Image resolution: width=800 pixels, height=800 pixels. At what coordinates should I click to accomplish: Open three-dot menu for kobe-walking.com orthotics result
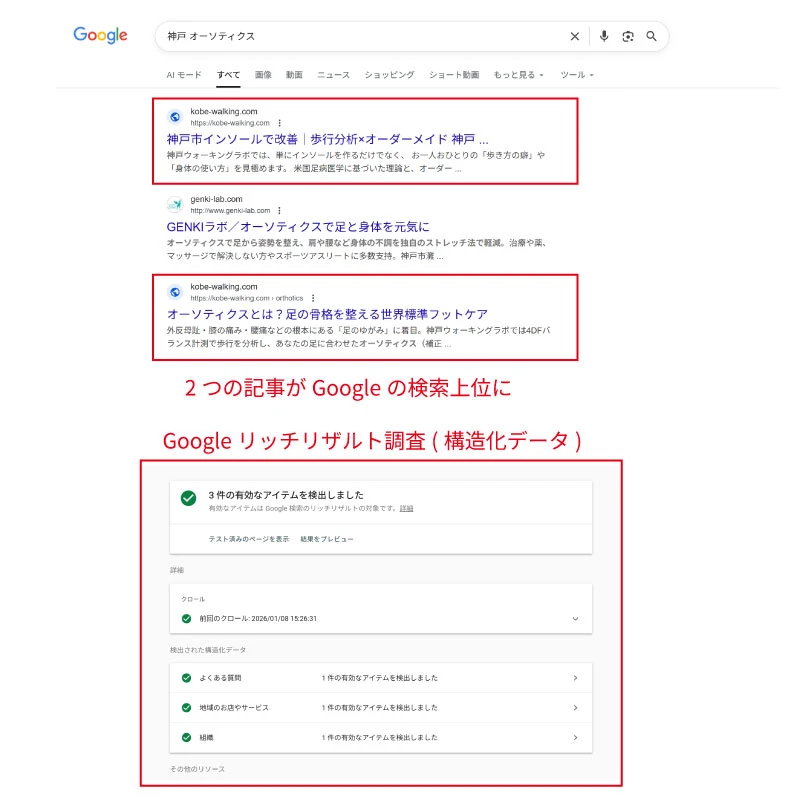[x=313, y=298]
